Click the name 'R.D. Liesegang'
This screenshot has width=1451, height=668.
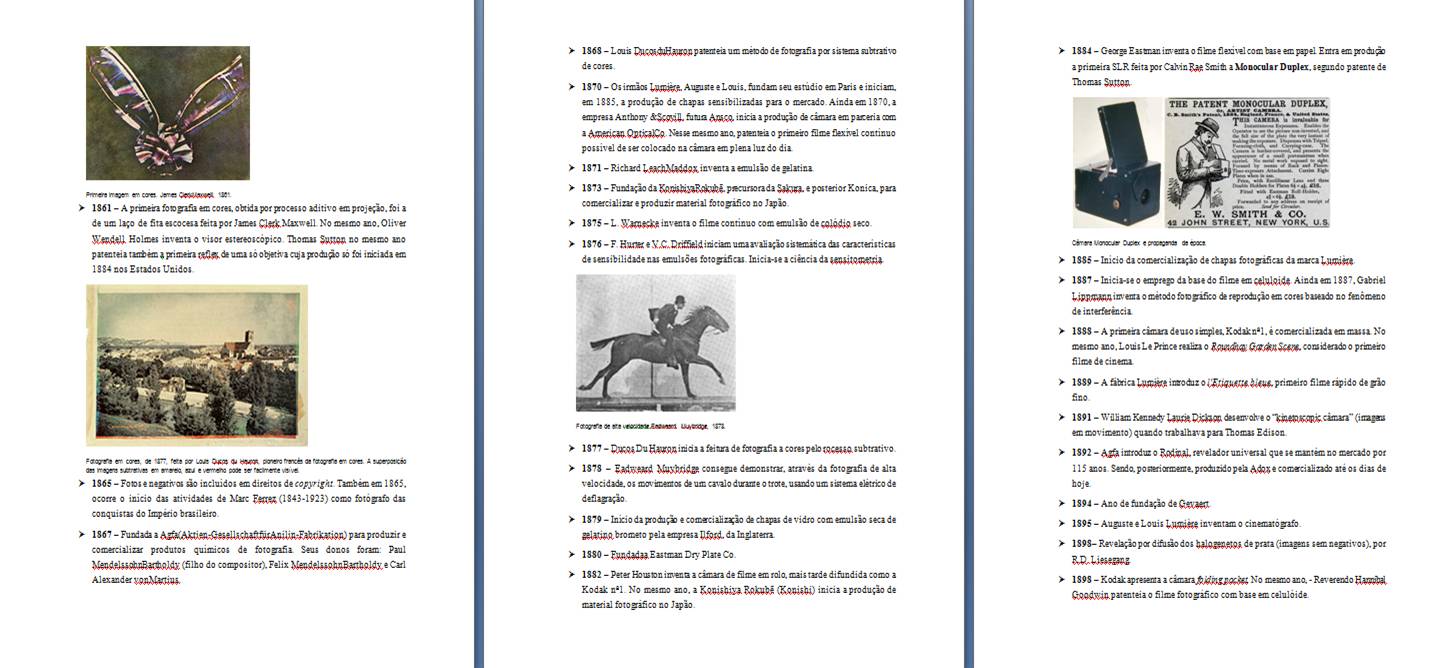1100,559
